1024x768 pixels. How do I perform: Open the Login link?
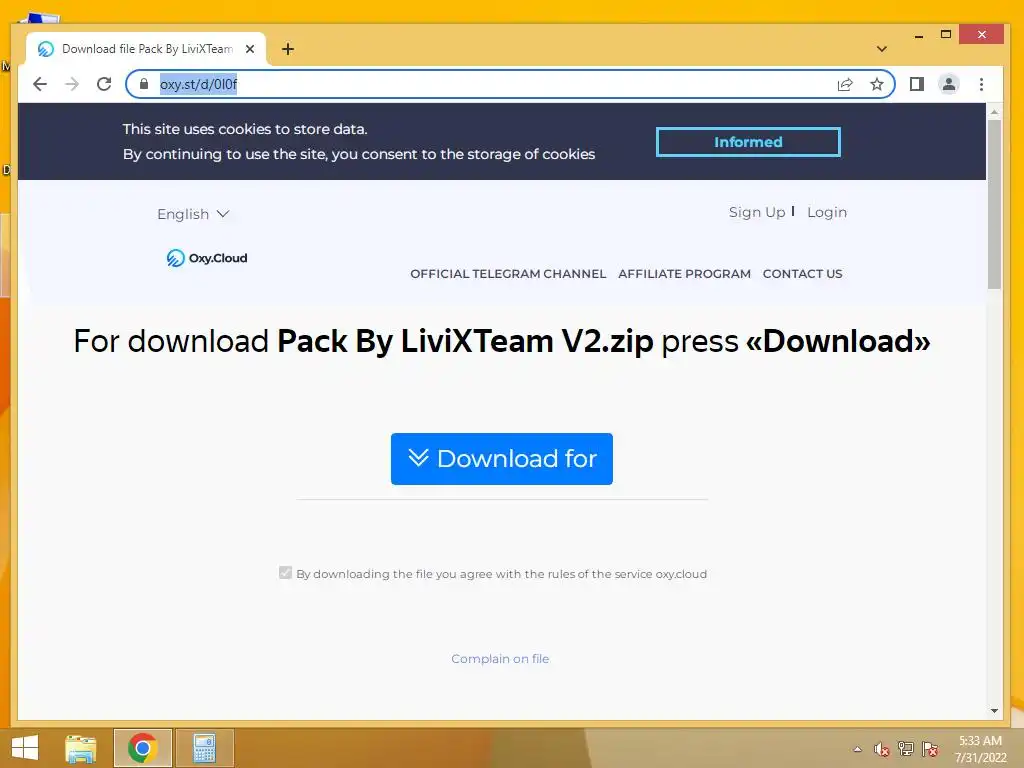coord(827,212)
